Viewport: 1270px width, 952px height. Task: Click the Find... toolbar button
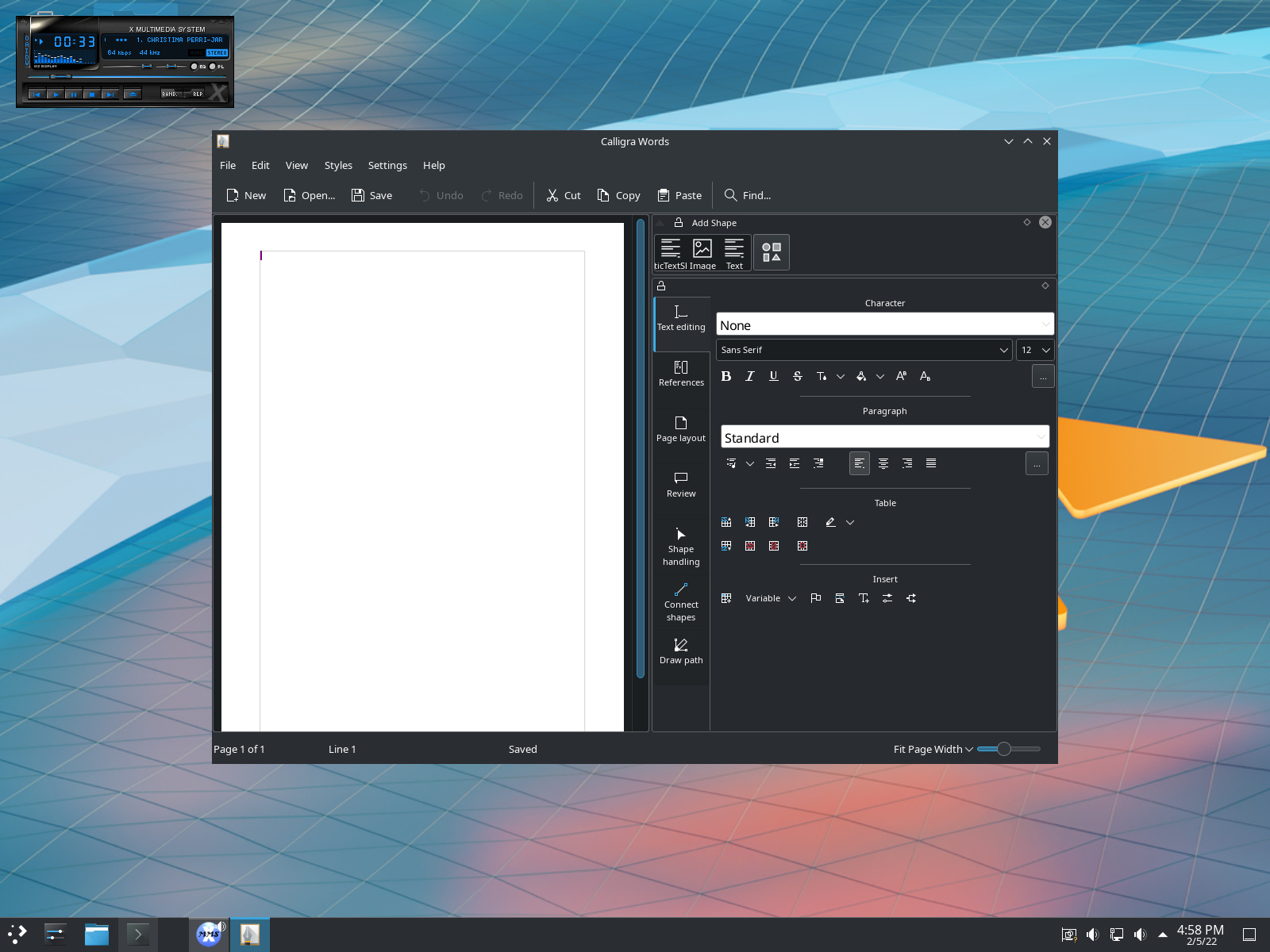pyautogui.click(x=748, y=195)
